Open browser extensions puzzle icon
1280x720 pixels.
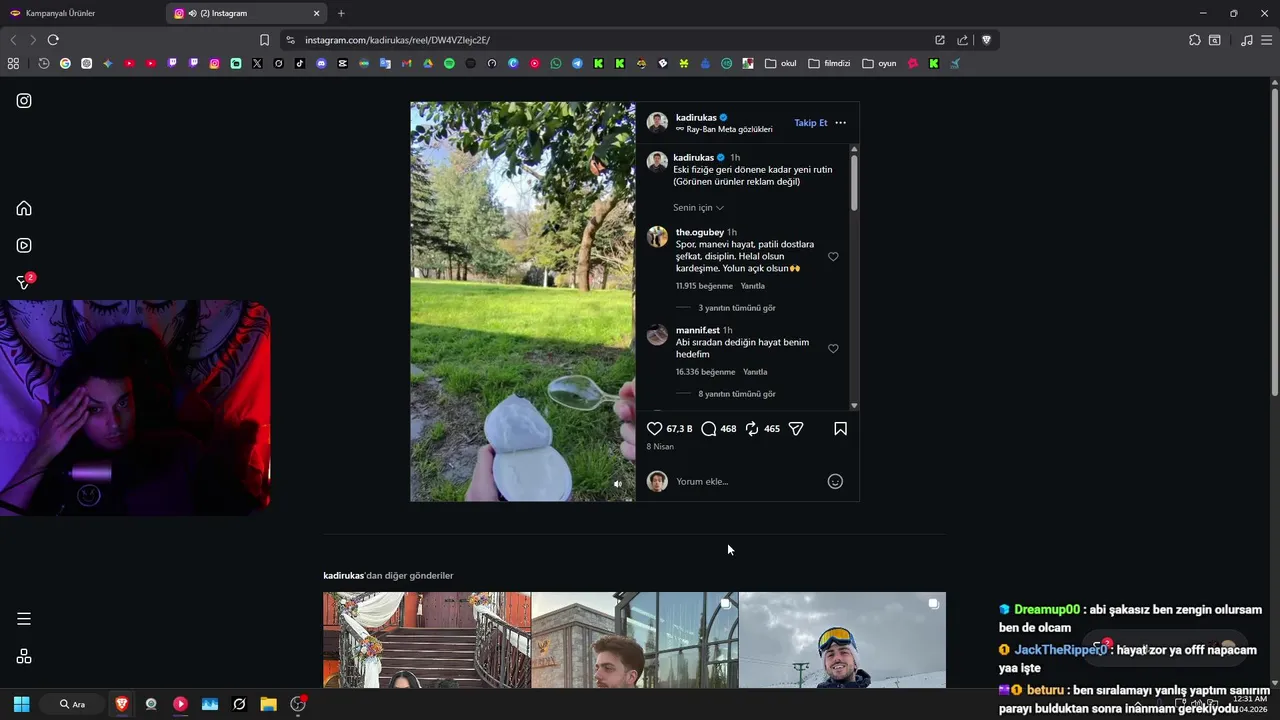pos(1195,40)
